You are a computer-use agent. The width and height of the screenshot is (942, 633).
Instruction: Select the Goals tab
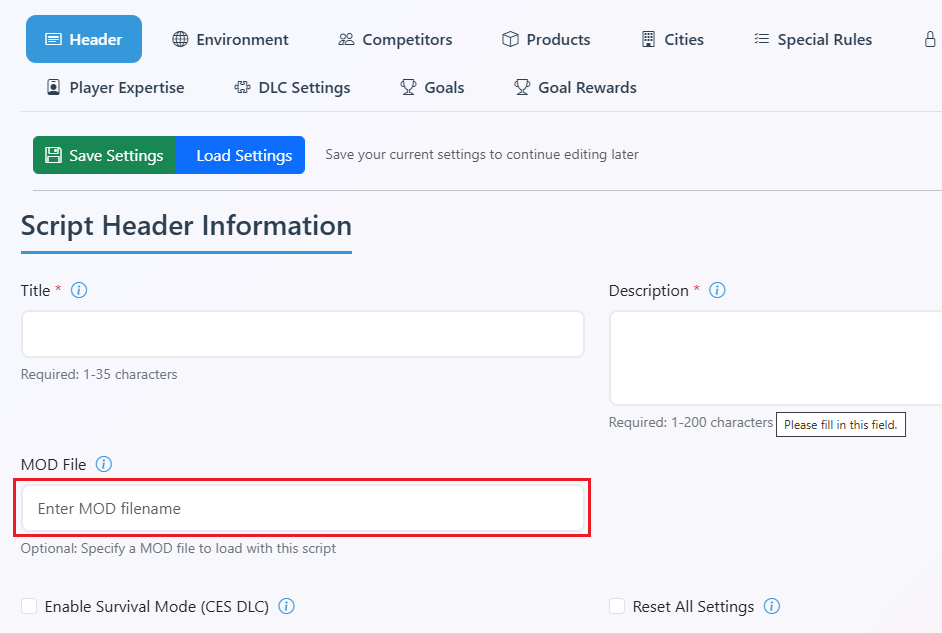[432, 88]
